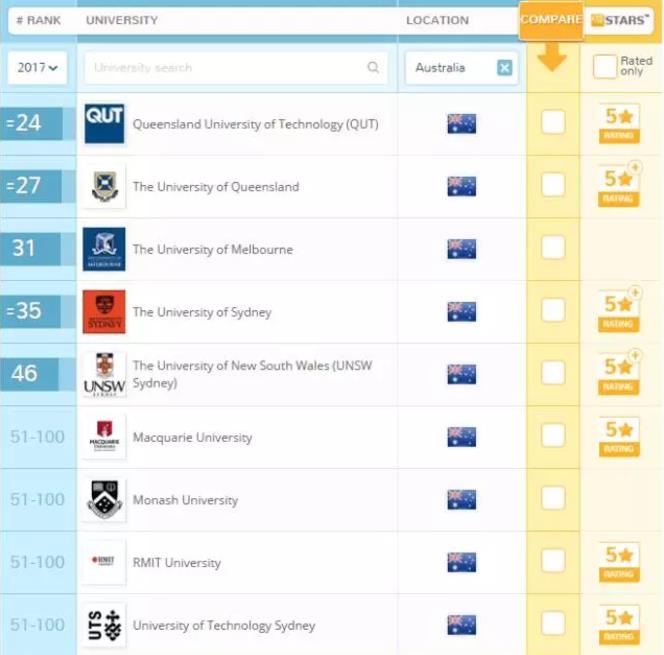664x655 pixels.
Task: Click Australian flag in University of Melbourne row
Action: pyautogui.click(x=462, y=249)
